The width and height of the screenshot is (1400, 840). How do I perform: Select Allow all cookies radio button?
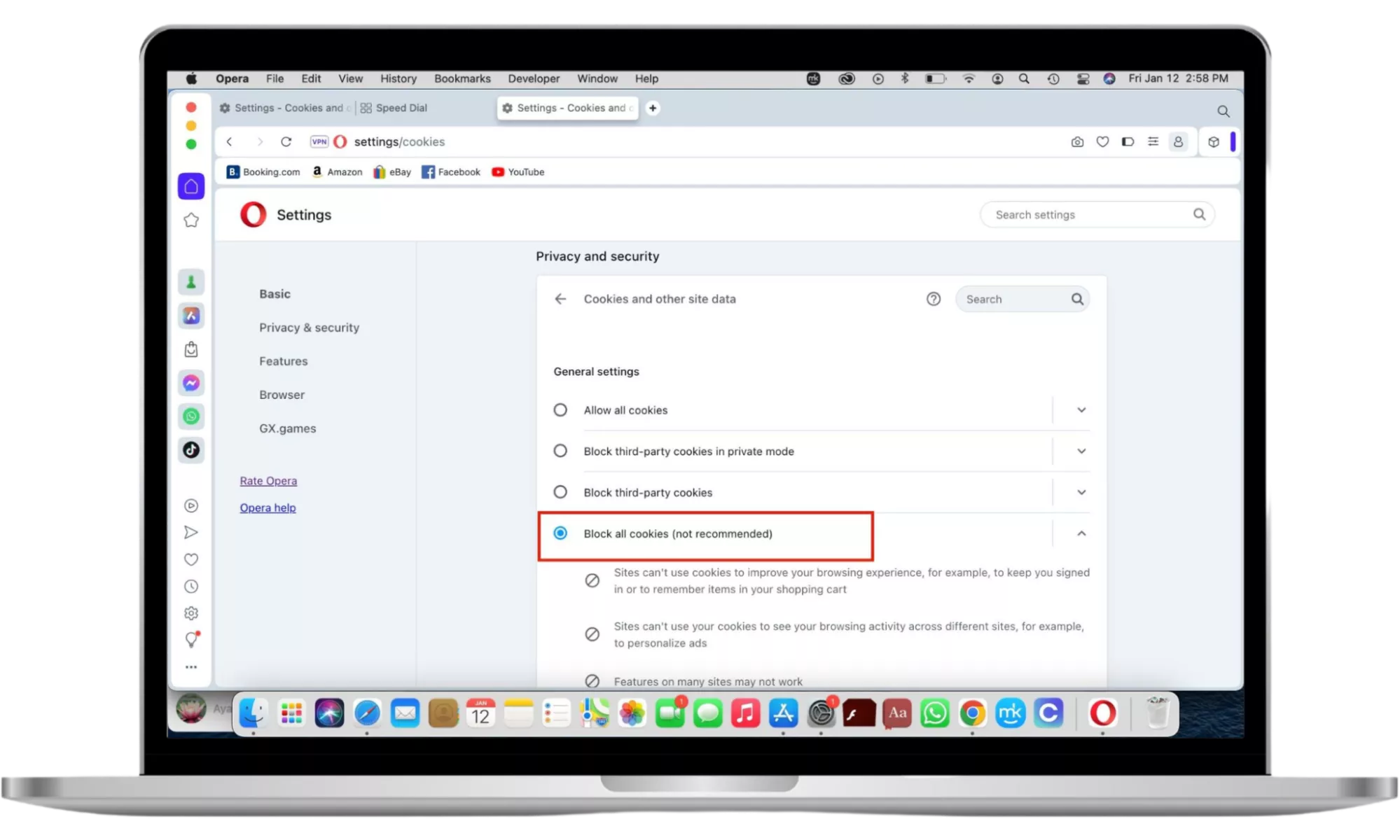(560, 410)
